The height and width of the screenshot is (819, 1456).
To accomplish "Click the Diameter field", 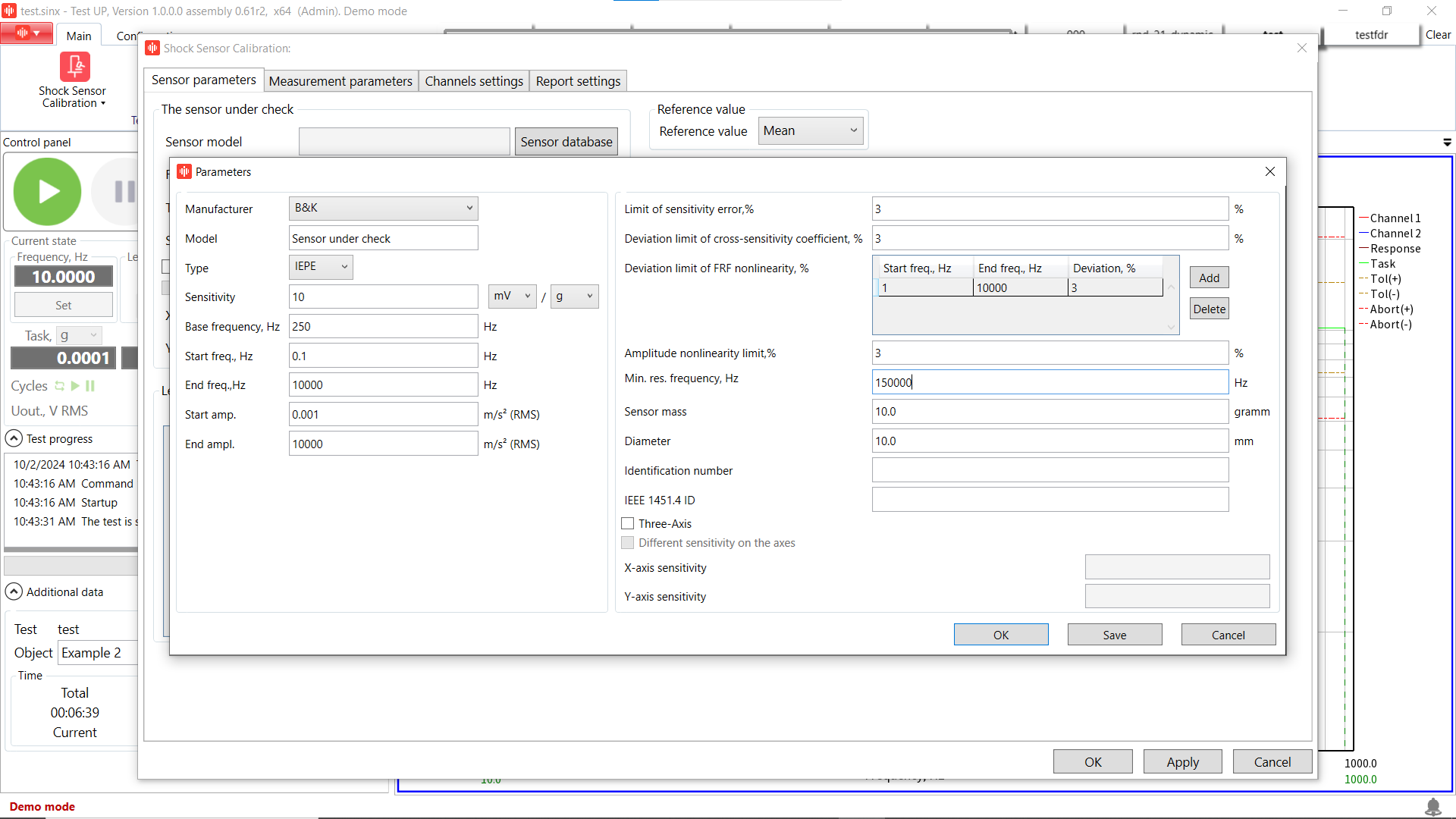I will (1050, 441).
